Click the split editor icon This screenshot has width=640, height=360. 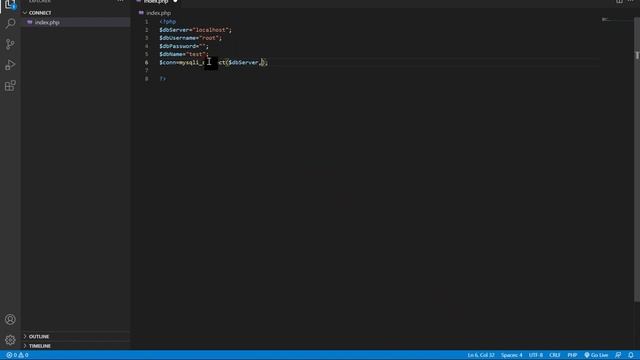[x=619, y=1]
